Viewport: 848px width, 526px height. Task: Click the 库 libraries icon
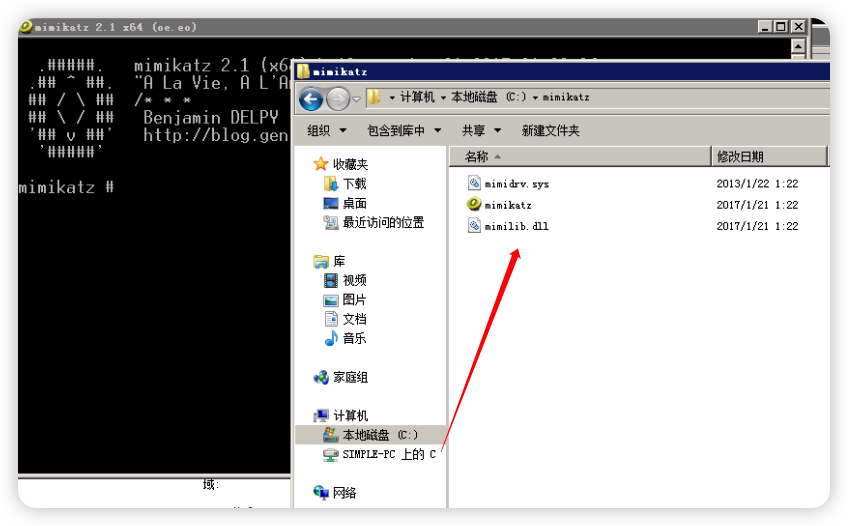pos(321,262)
